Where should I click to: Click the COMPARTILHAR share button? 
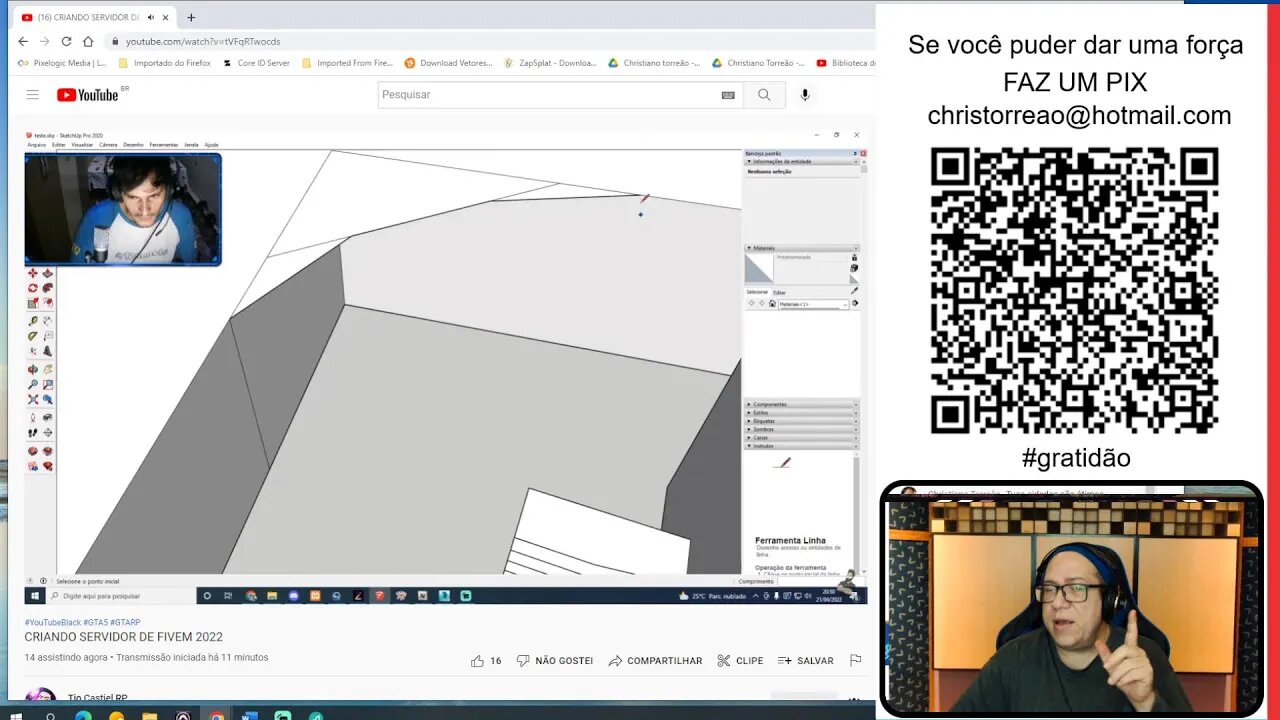pyautogui.click(x=655, y=661)
